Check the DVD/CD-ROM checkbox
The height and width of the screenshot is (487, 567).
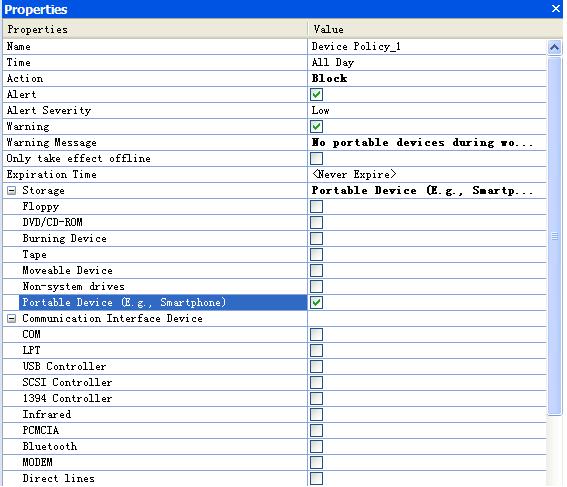(316, 222)
